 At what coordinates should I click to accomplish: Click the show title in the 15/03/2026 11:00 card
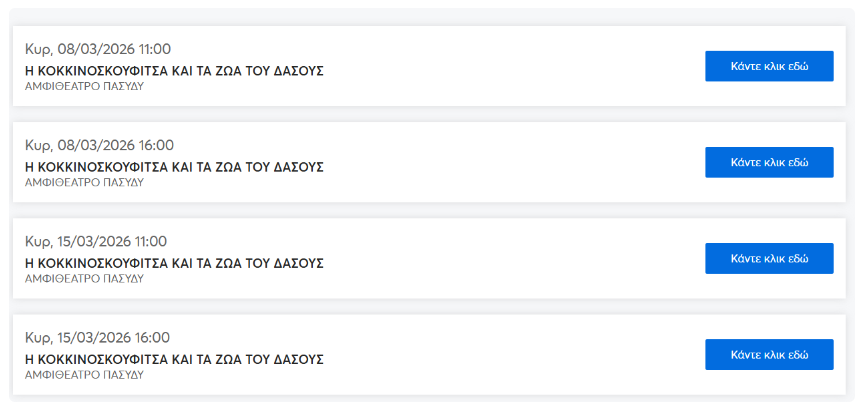click(173, 263)
